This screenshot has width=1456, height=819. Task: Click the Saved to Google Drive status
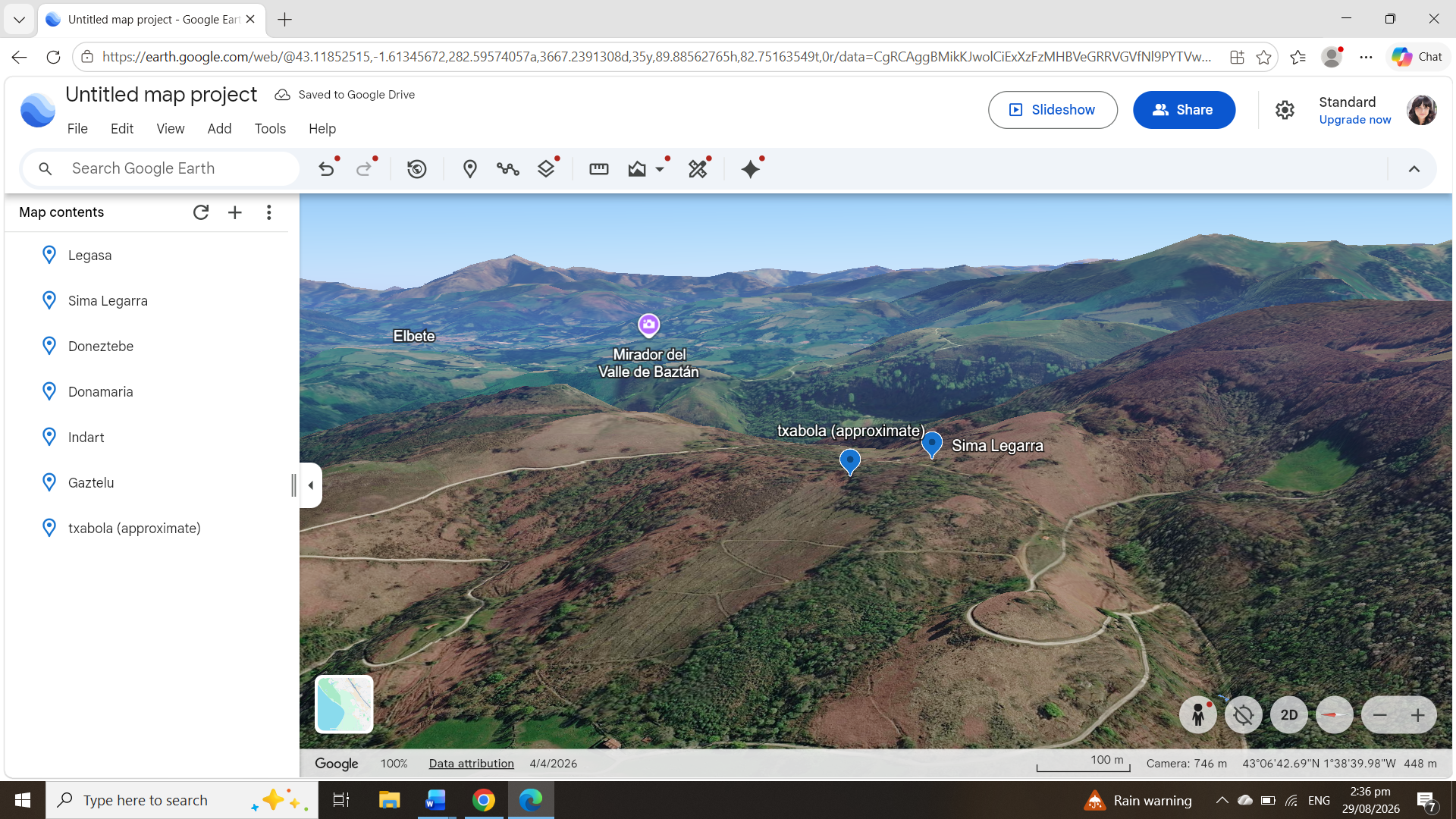345,95
